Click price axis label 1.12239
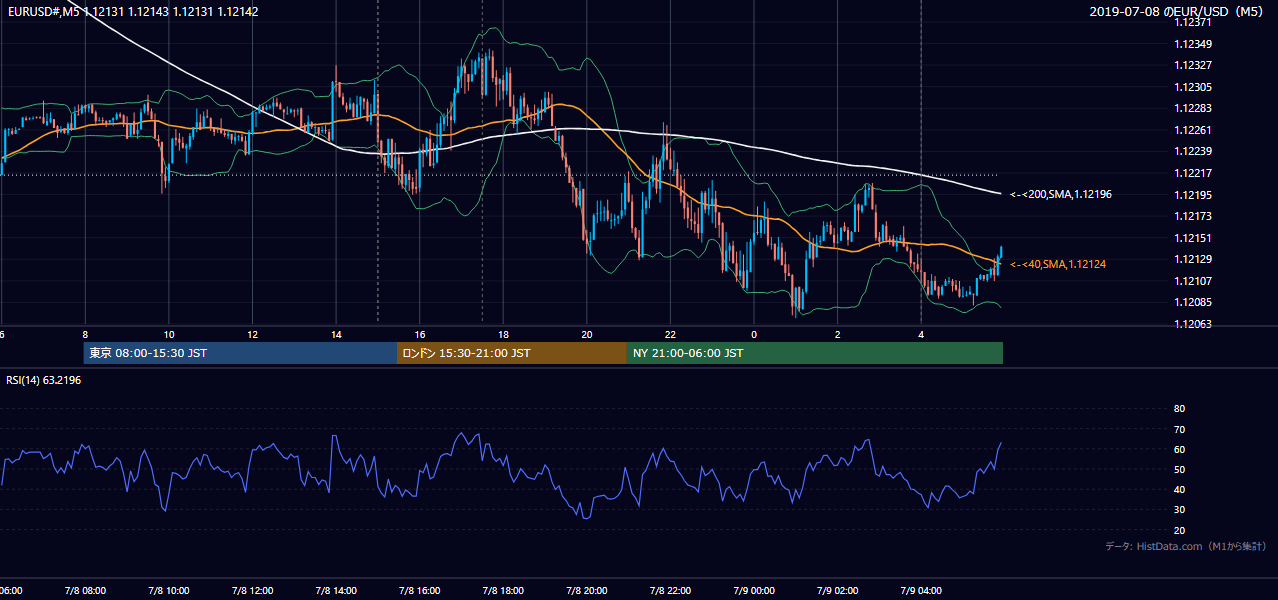 (x=1194, y=151)
